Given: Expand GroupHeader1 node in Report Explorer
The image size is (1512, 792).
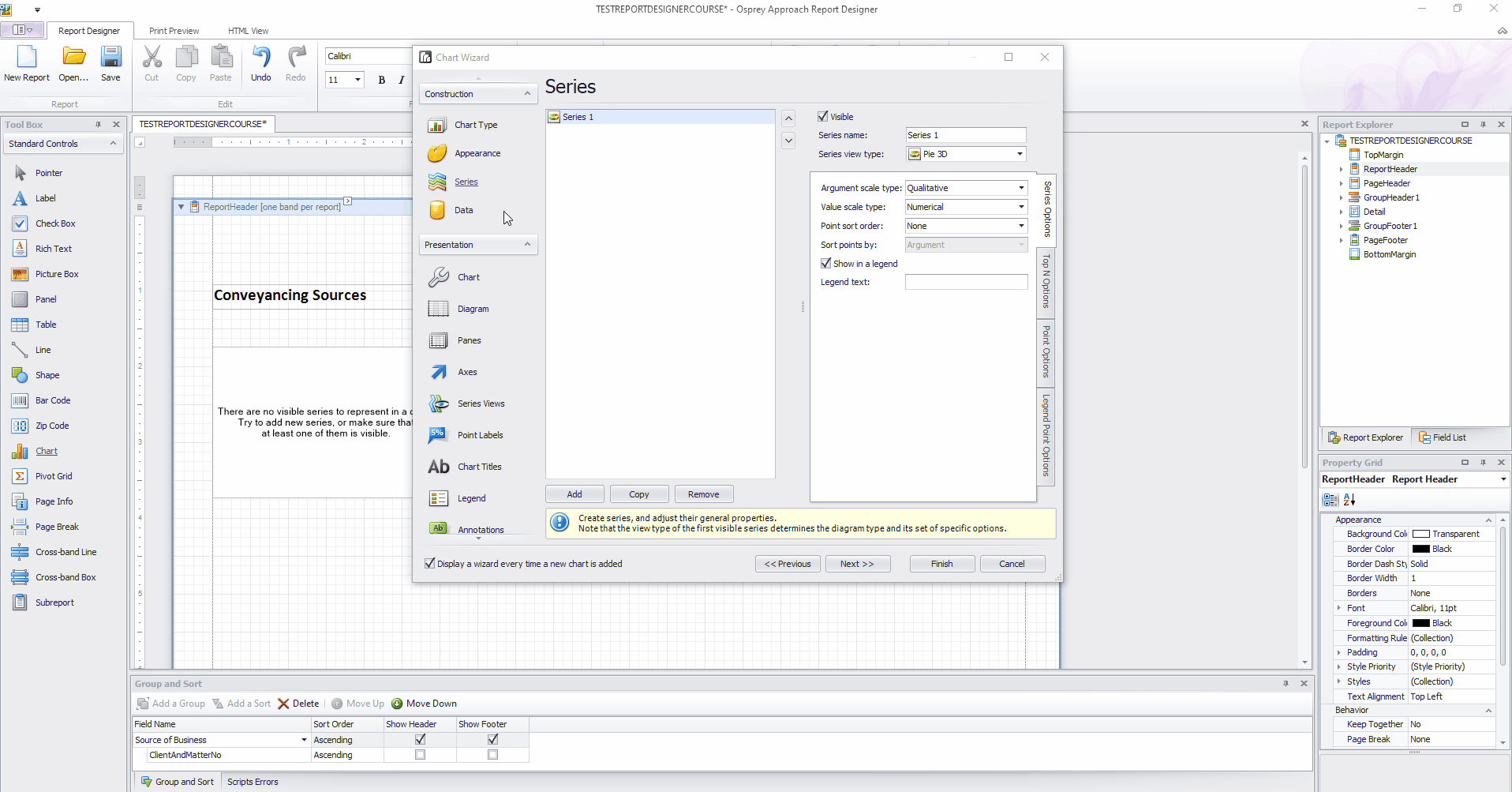Looking at the screenshot, I should pos(1341,197).
